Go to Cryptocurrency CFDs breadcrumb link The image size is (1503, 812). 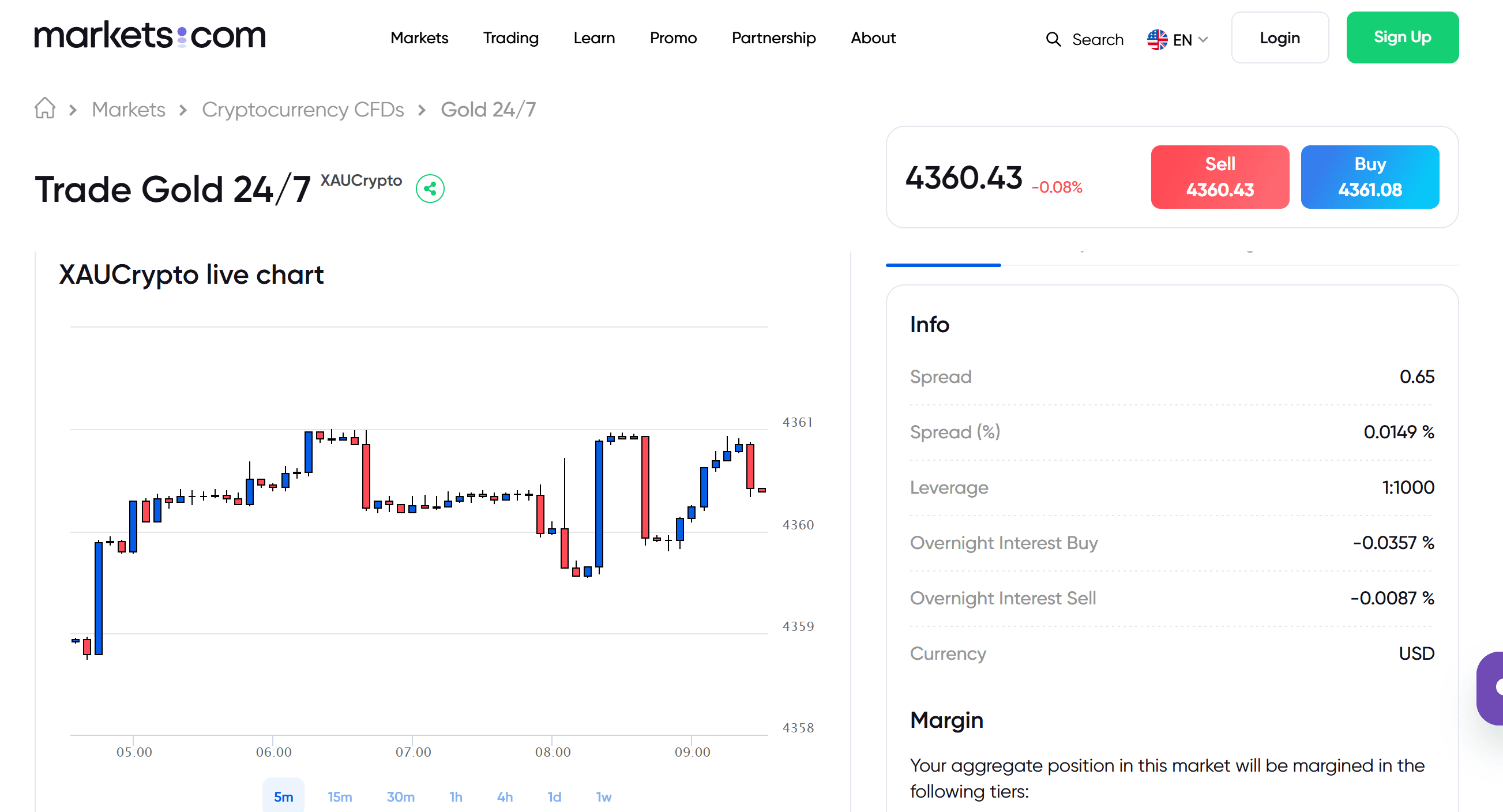pos(303,110)
